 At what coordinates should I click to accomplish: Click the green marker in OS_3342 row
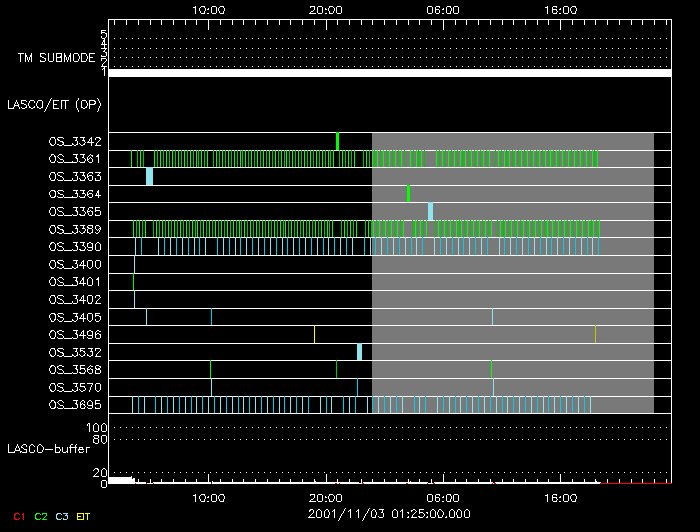coord(338,141)
